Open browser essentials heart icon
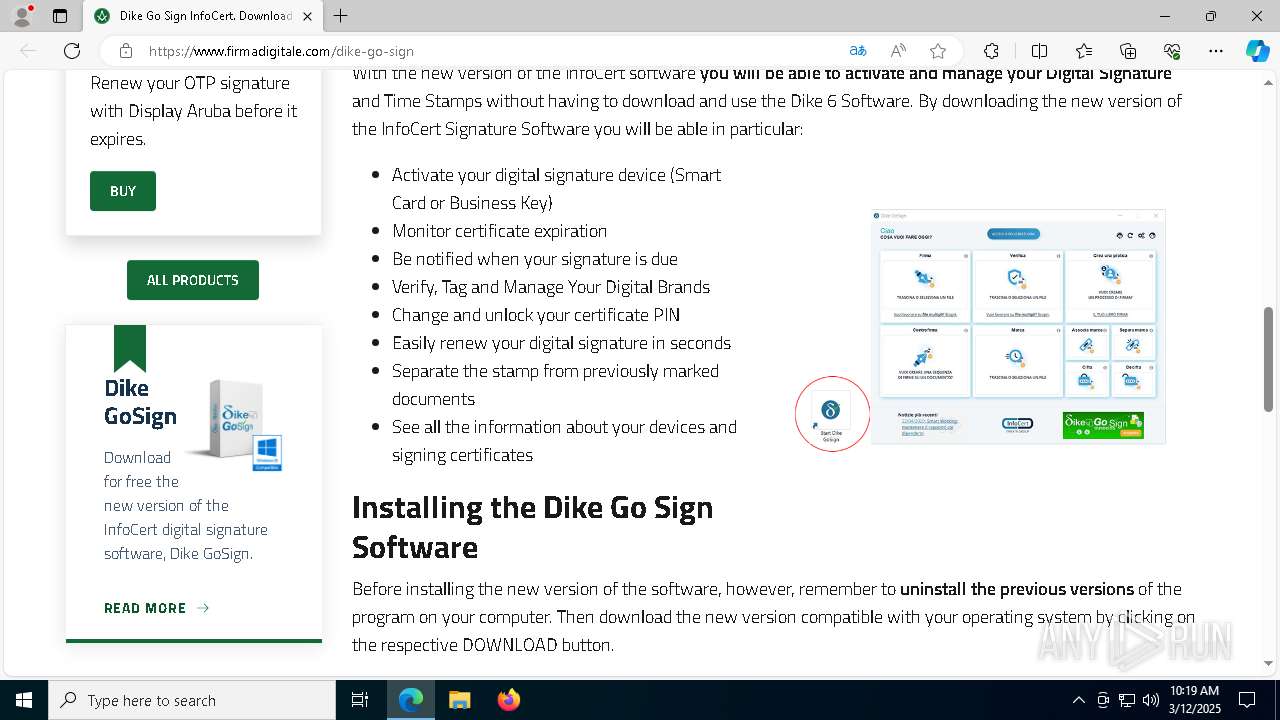Viewport: 1280px width, 720px height. tap(1172, 51)
